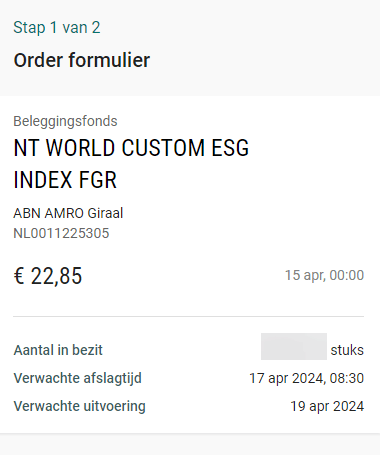Click the € 22,85 fund price

coord(48,276)
